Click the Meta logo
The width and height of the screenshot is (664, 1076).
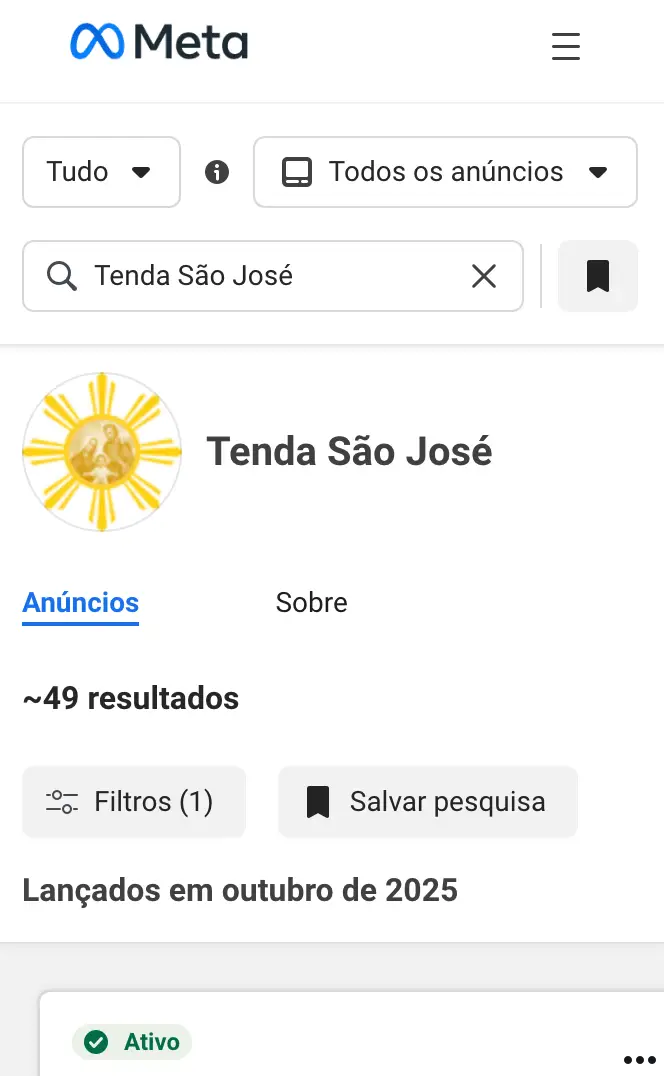pos(159,42)
